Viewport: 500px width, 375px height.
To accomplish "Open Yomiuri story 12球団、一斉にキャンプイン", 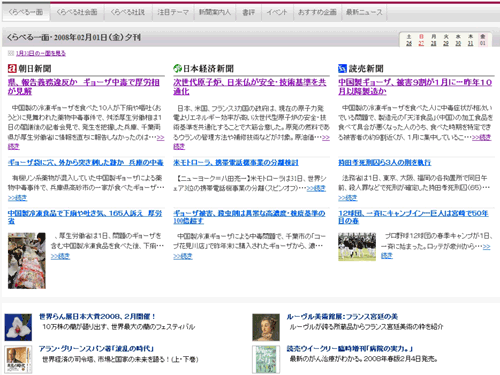I will pos(413,217).
